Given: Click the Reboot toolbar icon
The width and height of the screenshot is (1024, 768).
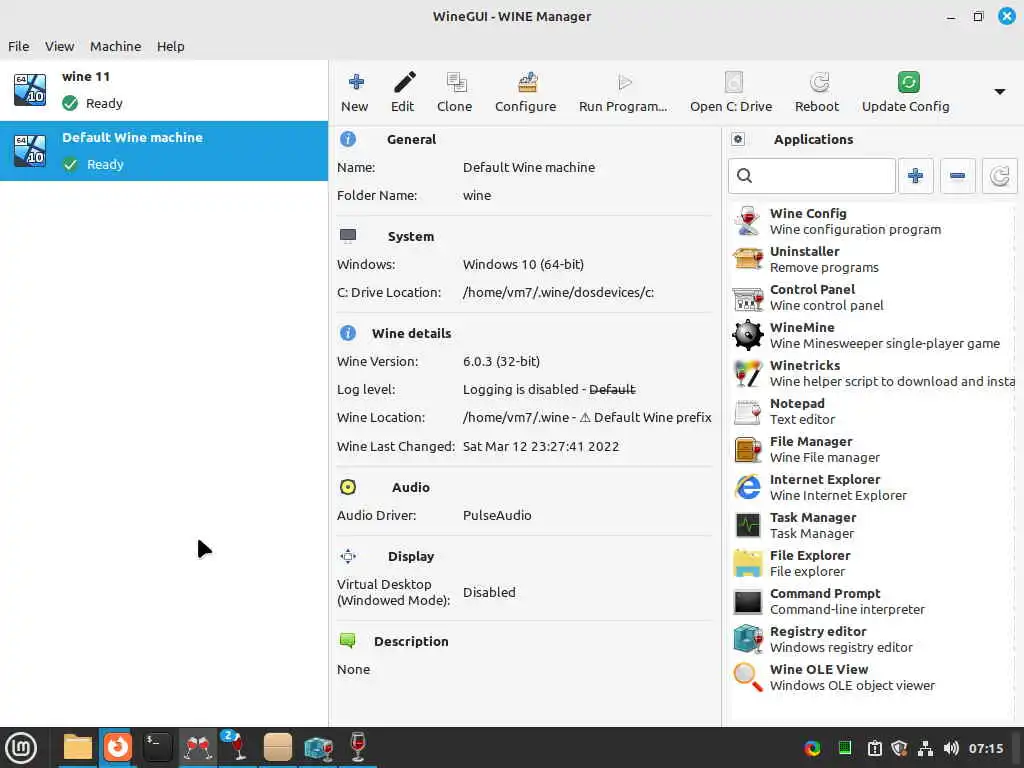Looking at the screenshot, I should [x=818, y=82].
